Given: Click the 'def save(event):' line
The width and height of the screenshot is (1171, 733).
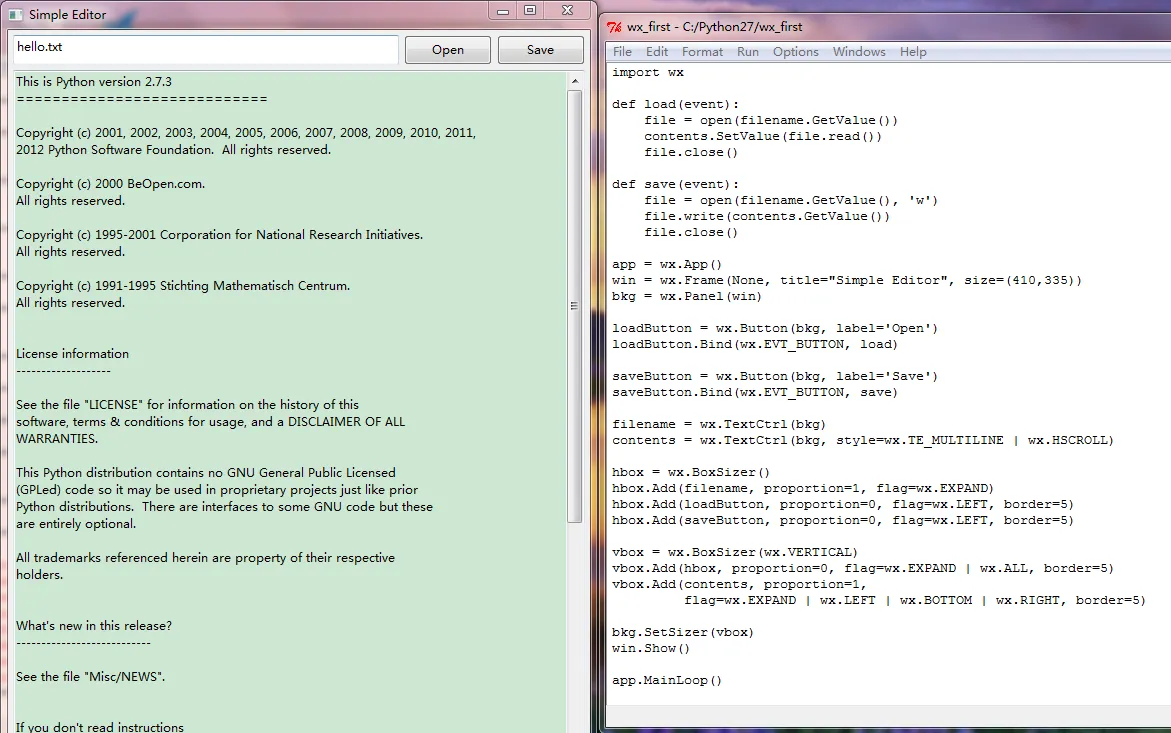Looking at the screenshot, I should pyautogui.click(x=675, y=184).
